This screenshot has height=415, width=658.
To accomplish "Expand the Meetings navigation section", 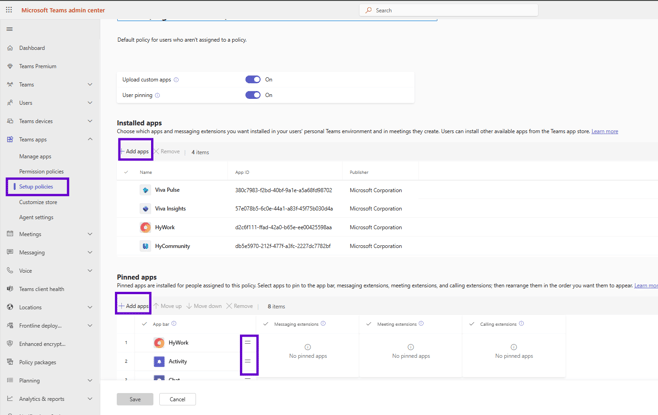I will tap(90, 234).
